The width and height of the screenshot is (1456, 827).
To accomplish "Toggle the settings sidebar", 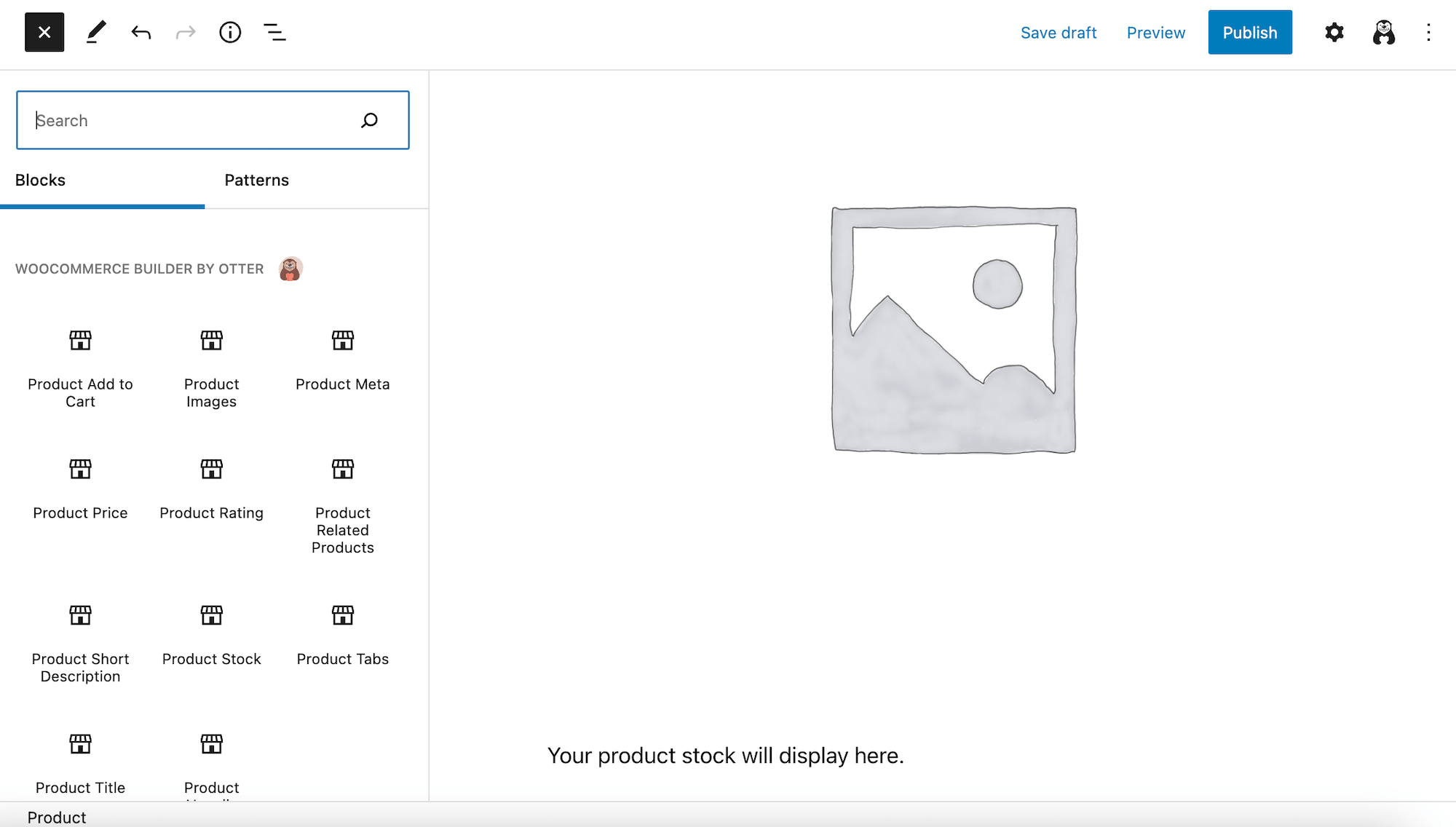I will click(x=1334, y=32).
